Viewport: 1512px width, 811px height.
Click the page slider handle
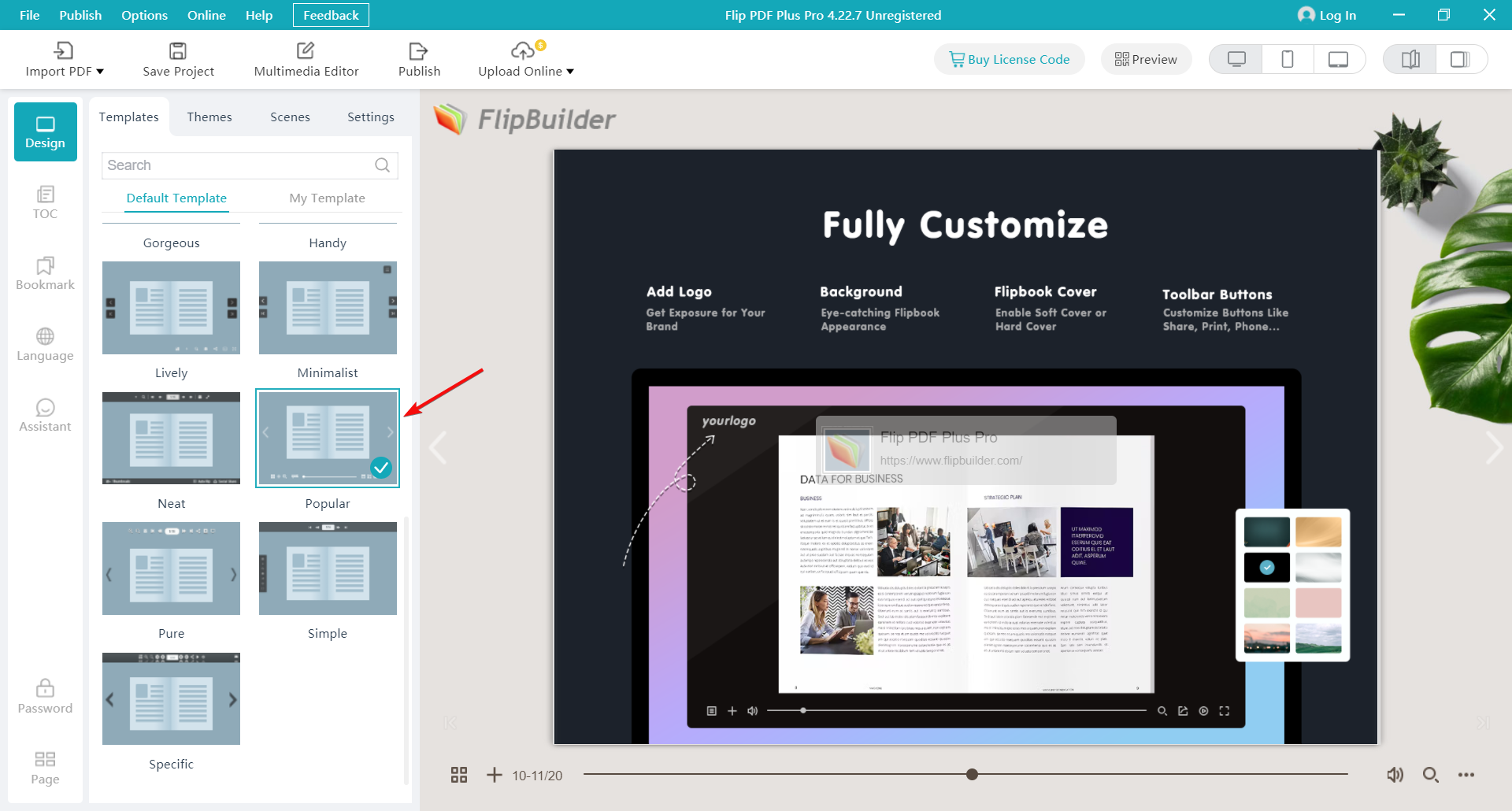tap(973, 775)
